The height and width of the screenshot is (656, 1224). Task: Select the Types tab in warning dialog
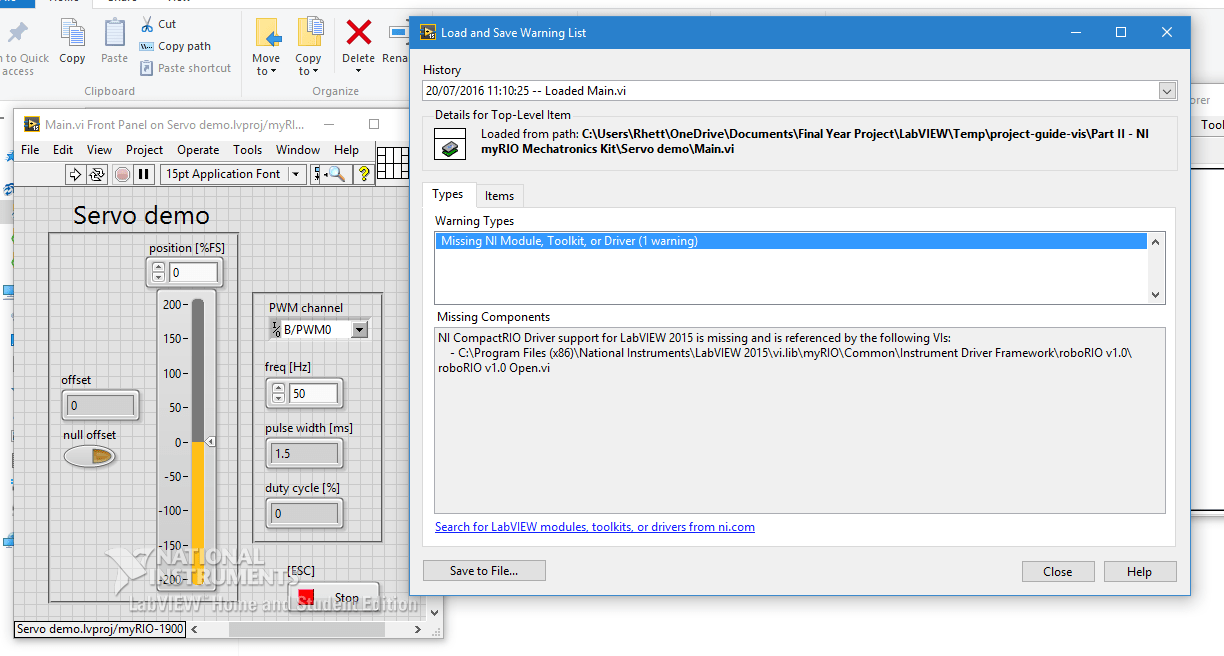coord(447,195)
